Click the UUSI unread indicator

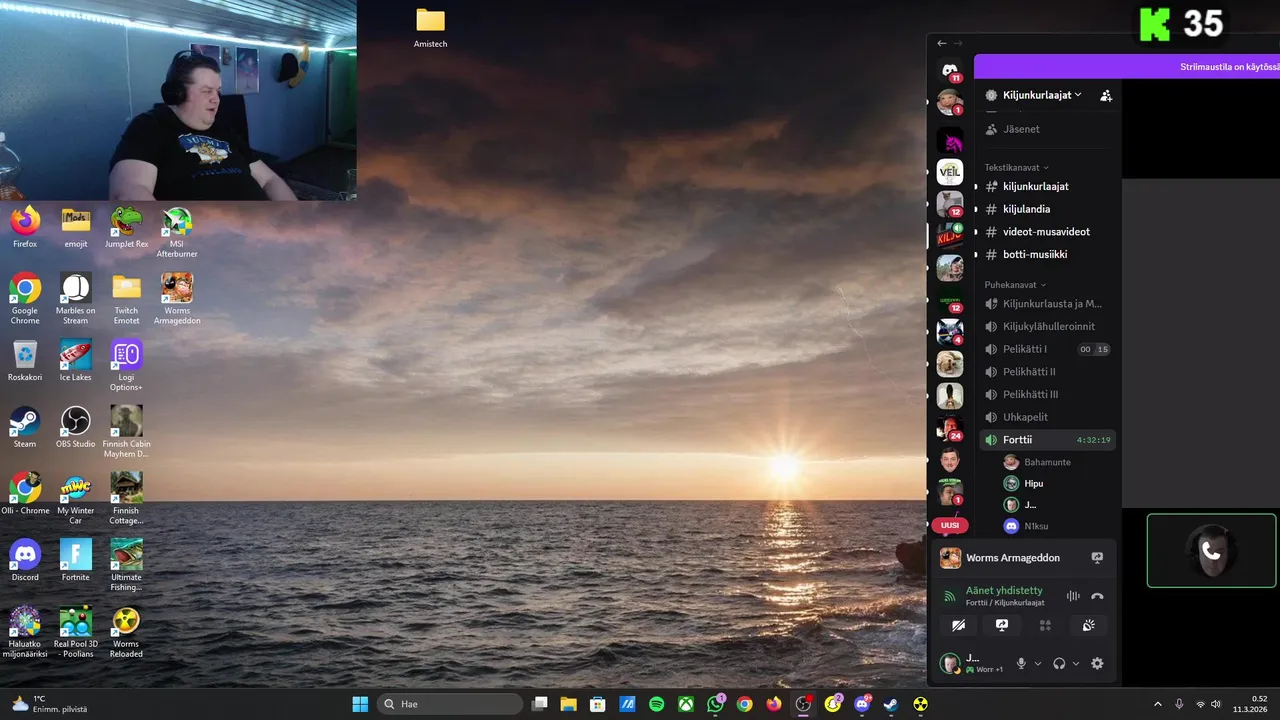[950, 525]
